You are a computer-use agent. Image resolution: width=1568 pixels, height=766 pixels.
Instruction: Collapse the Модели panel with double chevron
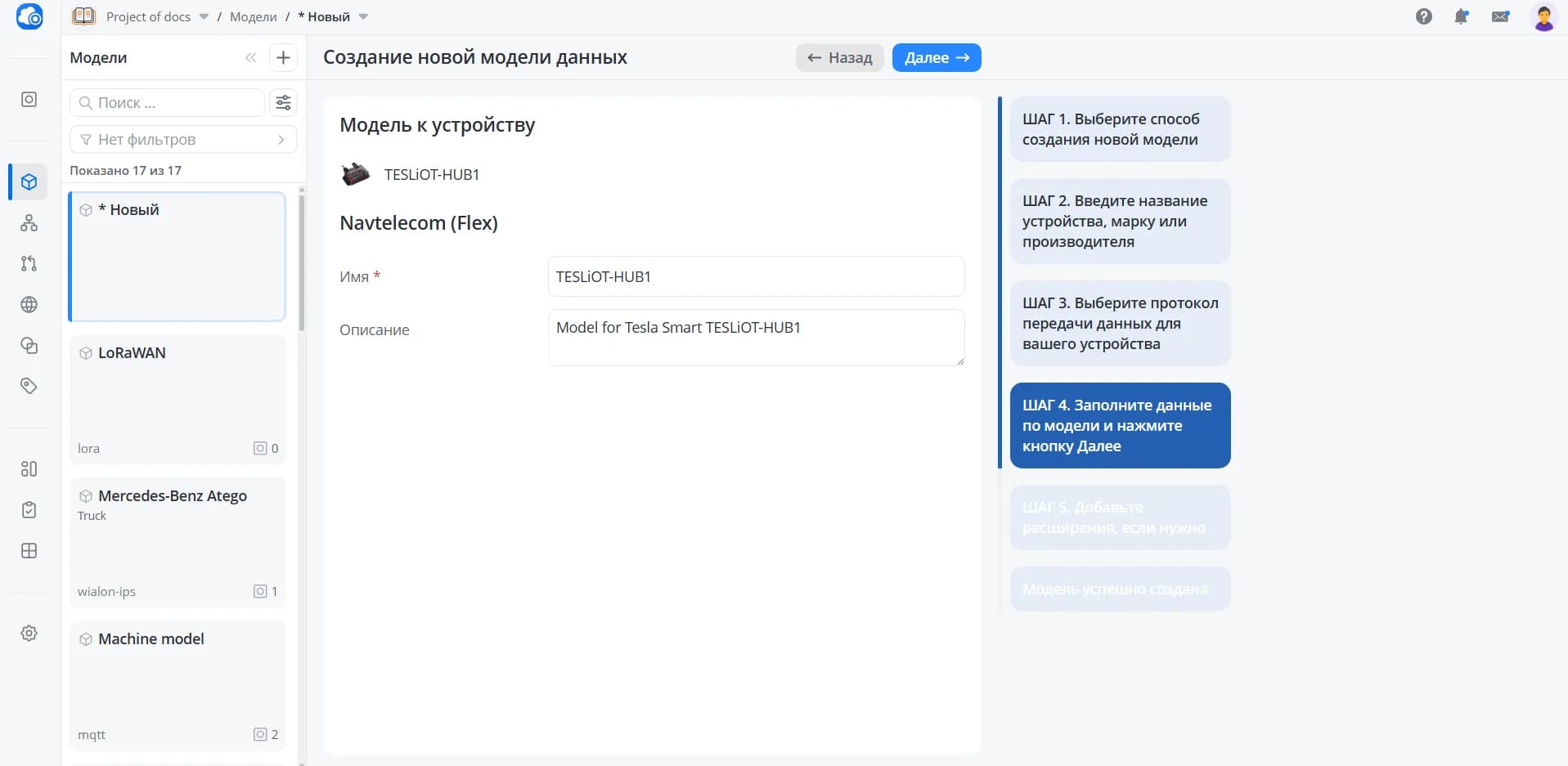click(250, 57)
